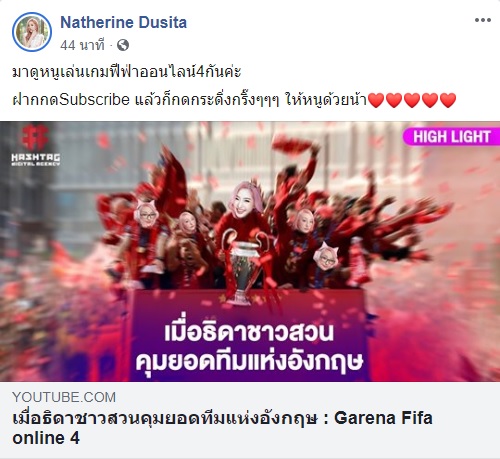Click Natherine Dusita's round profile picture
500x459 pixels.
pyautogui.click(x=32, y=32)
